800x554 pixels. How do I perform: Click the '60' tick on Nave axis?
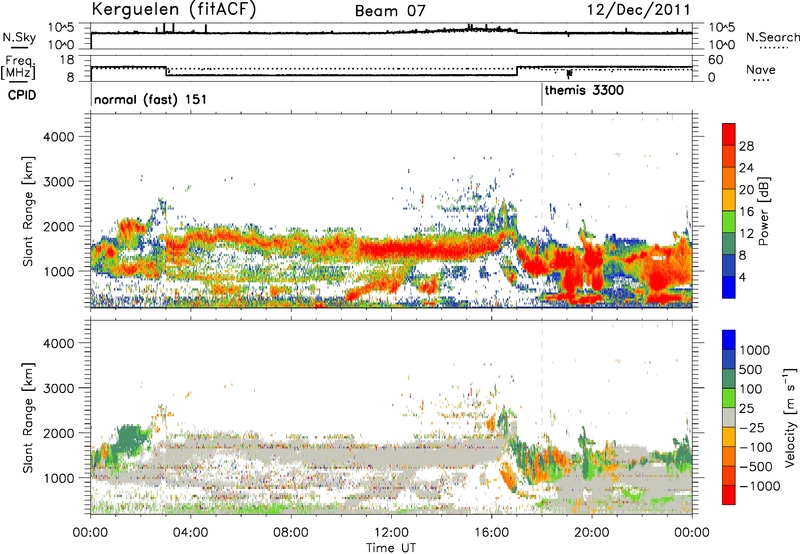(x=716, y=60)
